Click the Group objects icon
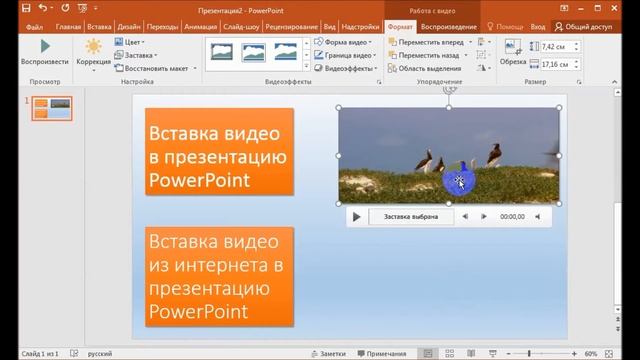Image resolution: width=640 pixels, height=360 pixels. click(484, 55)
